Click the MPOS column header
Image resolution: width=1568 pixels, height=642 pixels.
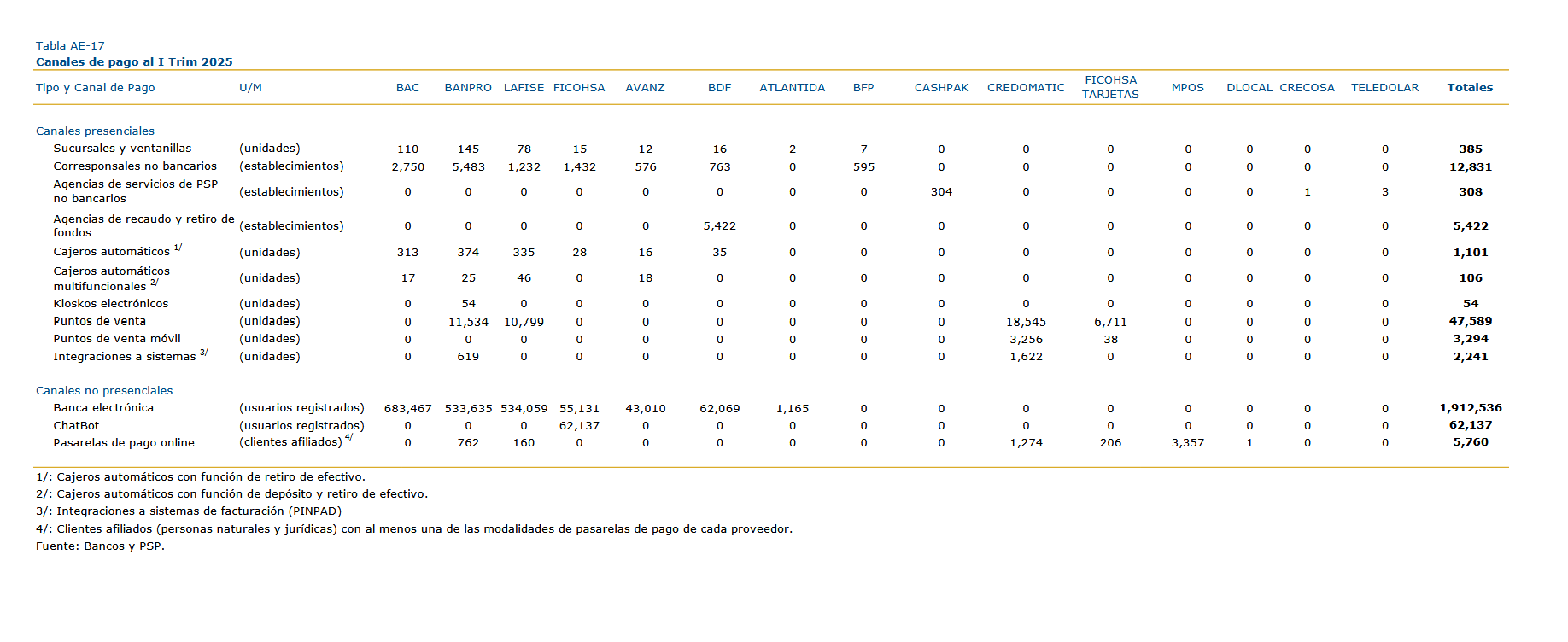1188,88
